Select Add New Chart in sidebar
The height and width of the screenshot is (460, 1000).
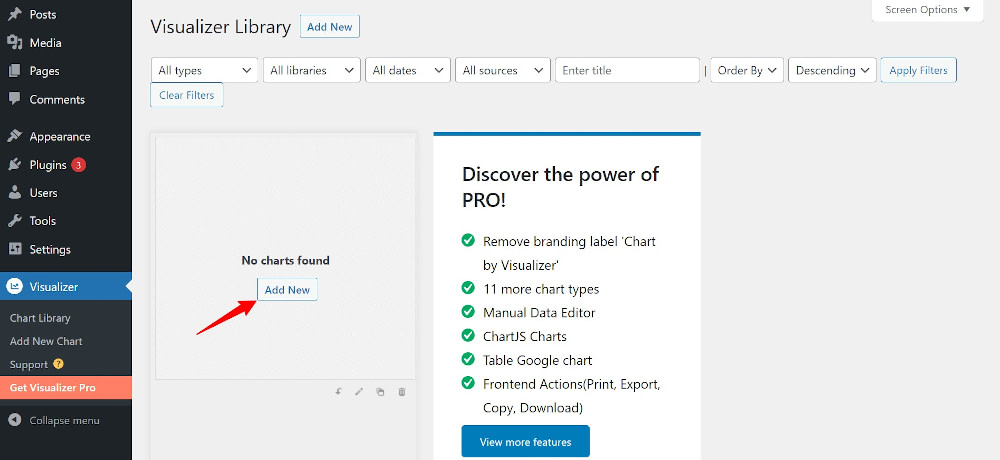tap(46, 341)
